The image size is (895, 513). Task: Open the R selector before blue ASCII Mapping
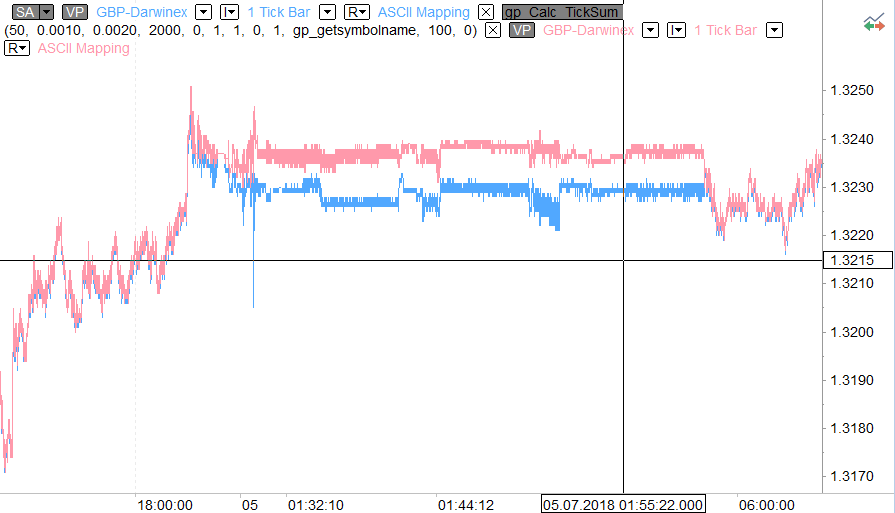click(x=356, y=12)
